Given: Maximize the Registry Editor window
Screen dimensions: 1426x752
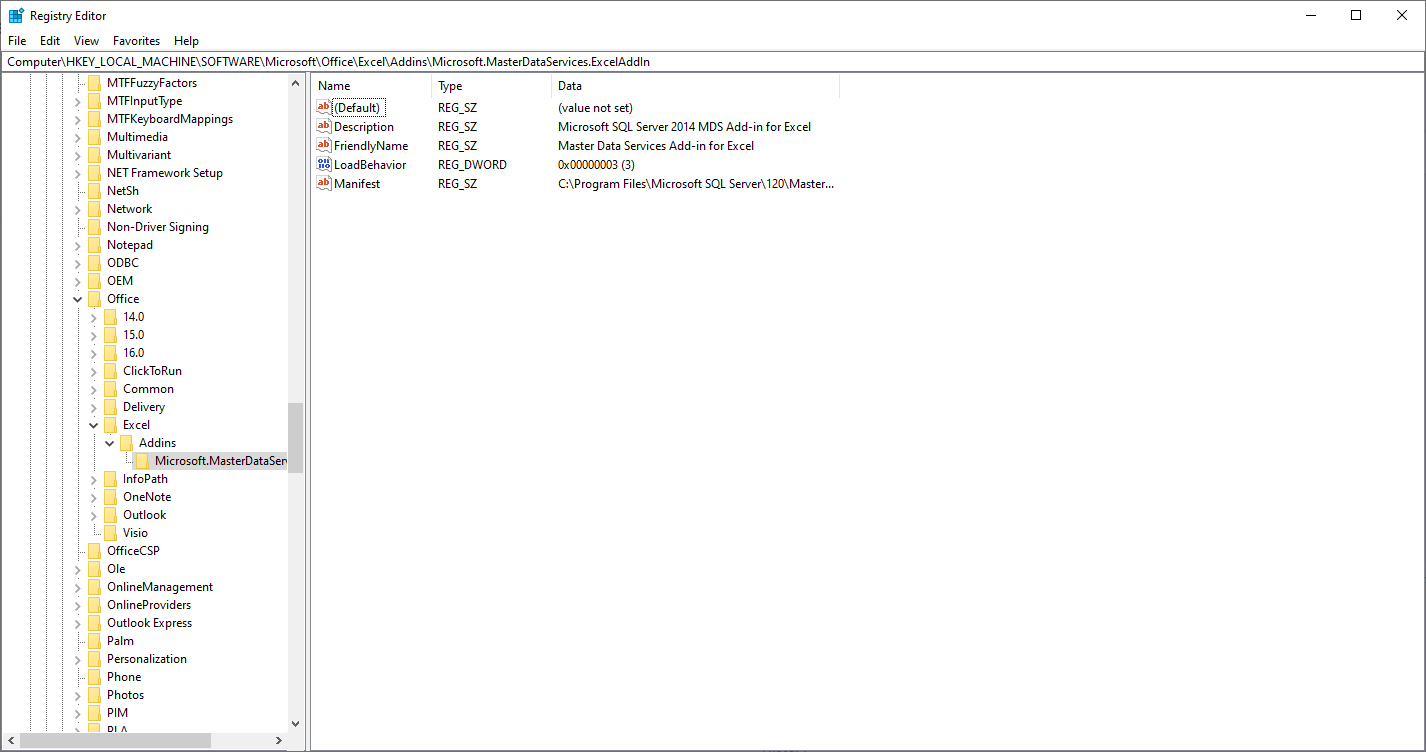Looking at the screenshot, I should pos(1356,15).
